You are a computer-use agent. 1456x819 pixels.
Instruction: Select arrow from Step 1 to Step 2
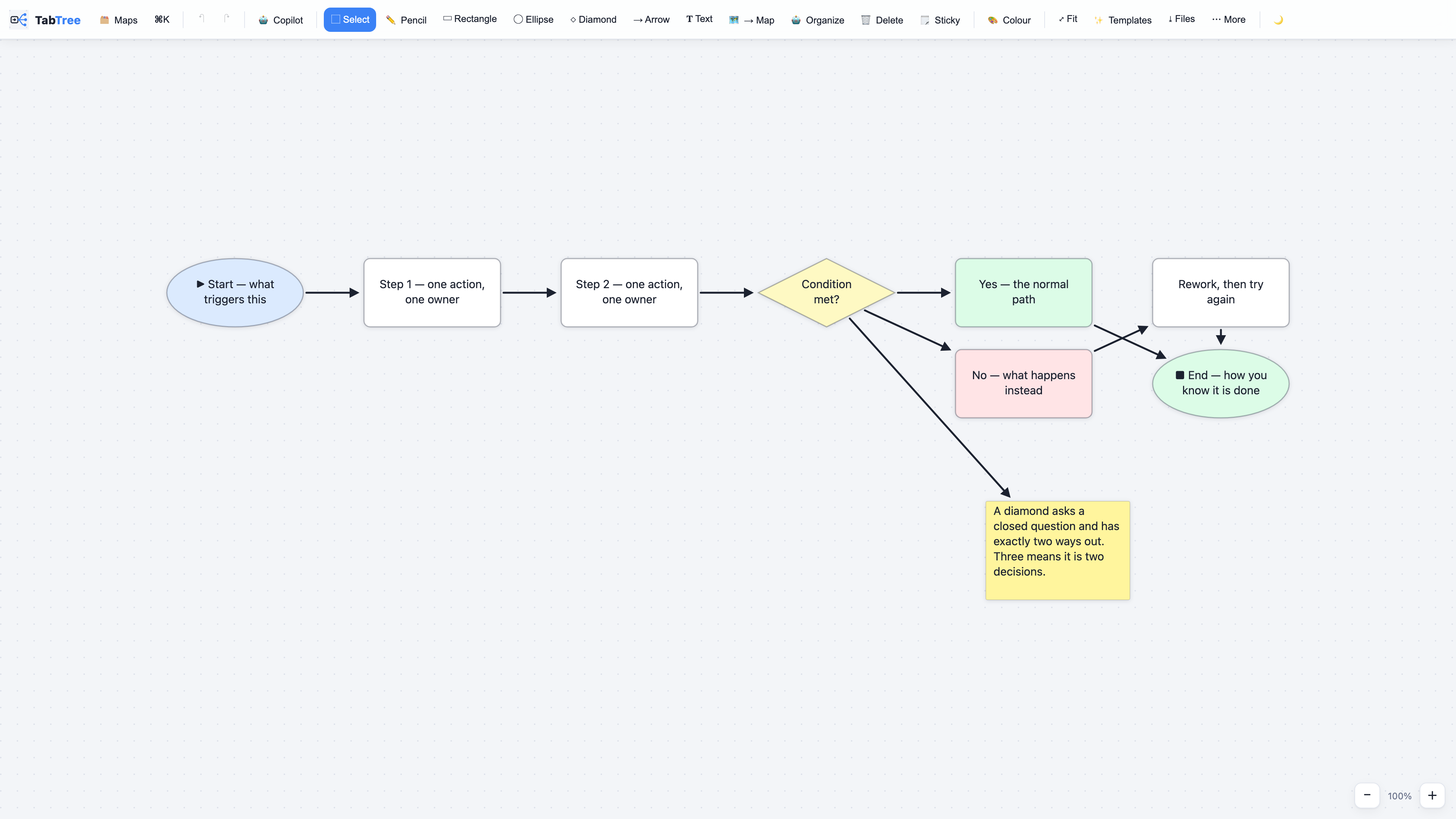[x=529, y=293]
